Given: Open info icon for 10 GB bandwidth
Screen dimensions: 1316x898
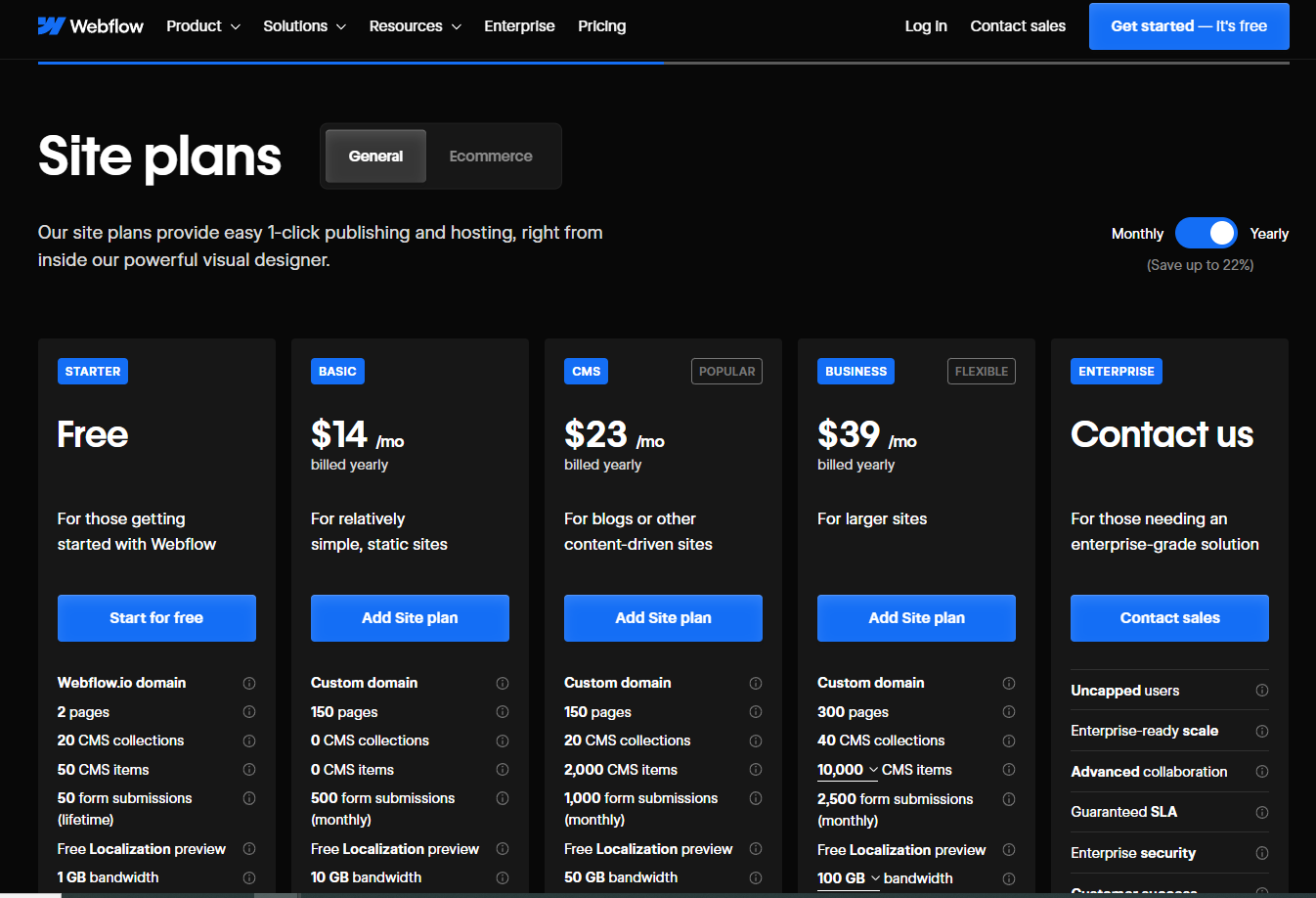Looking at the screenshot, I should point(503,877).
